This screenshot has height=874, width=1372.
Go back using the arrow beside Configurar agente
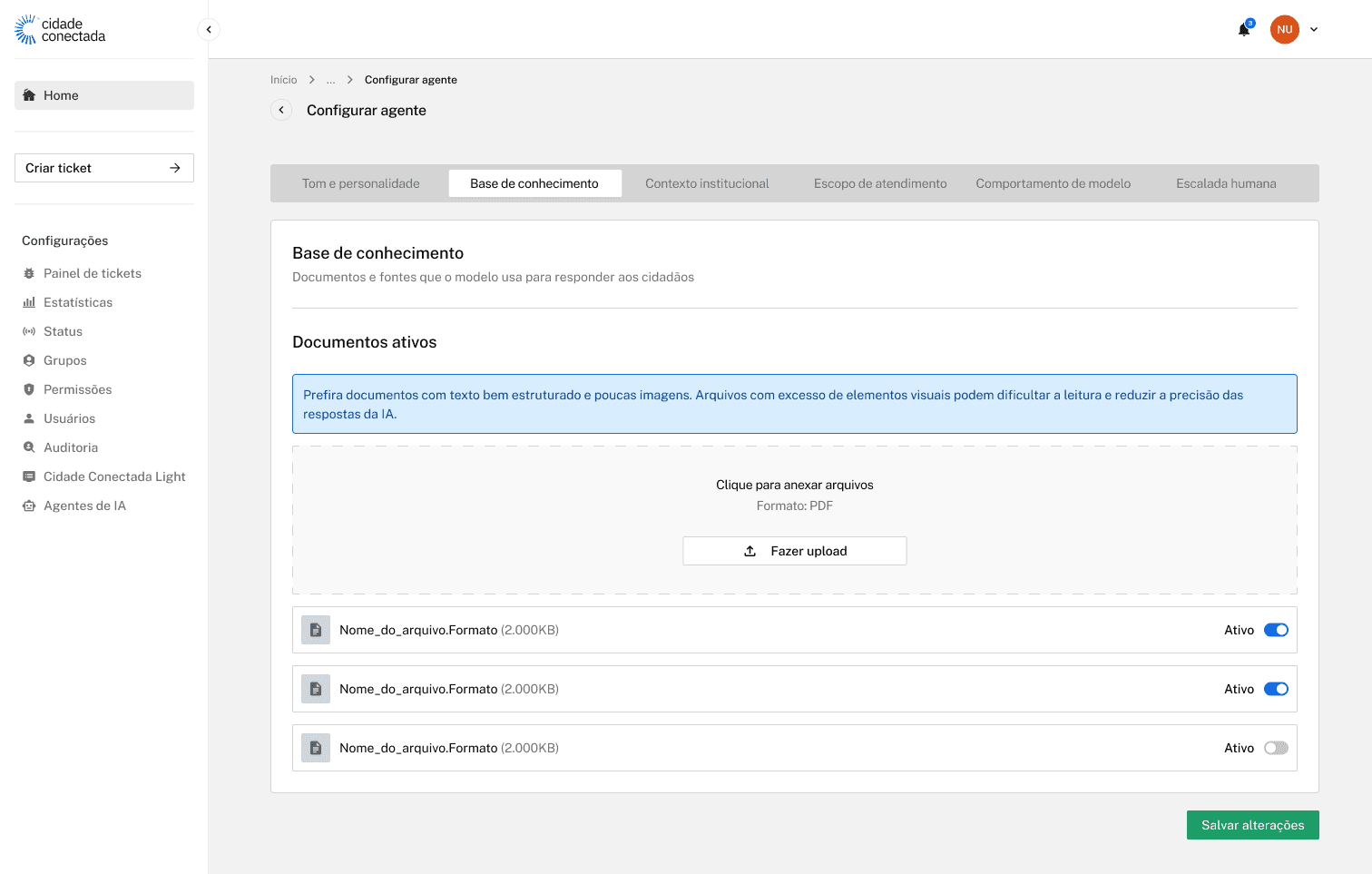[281, 110]
